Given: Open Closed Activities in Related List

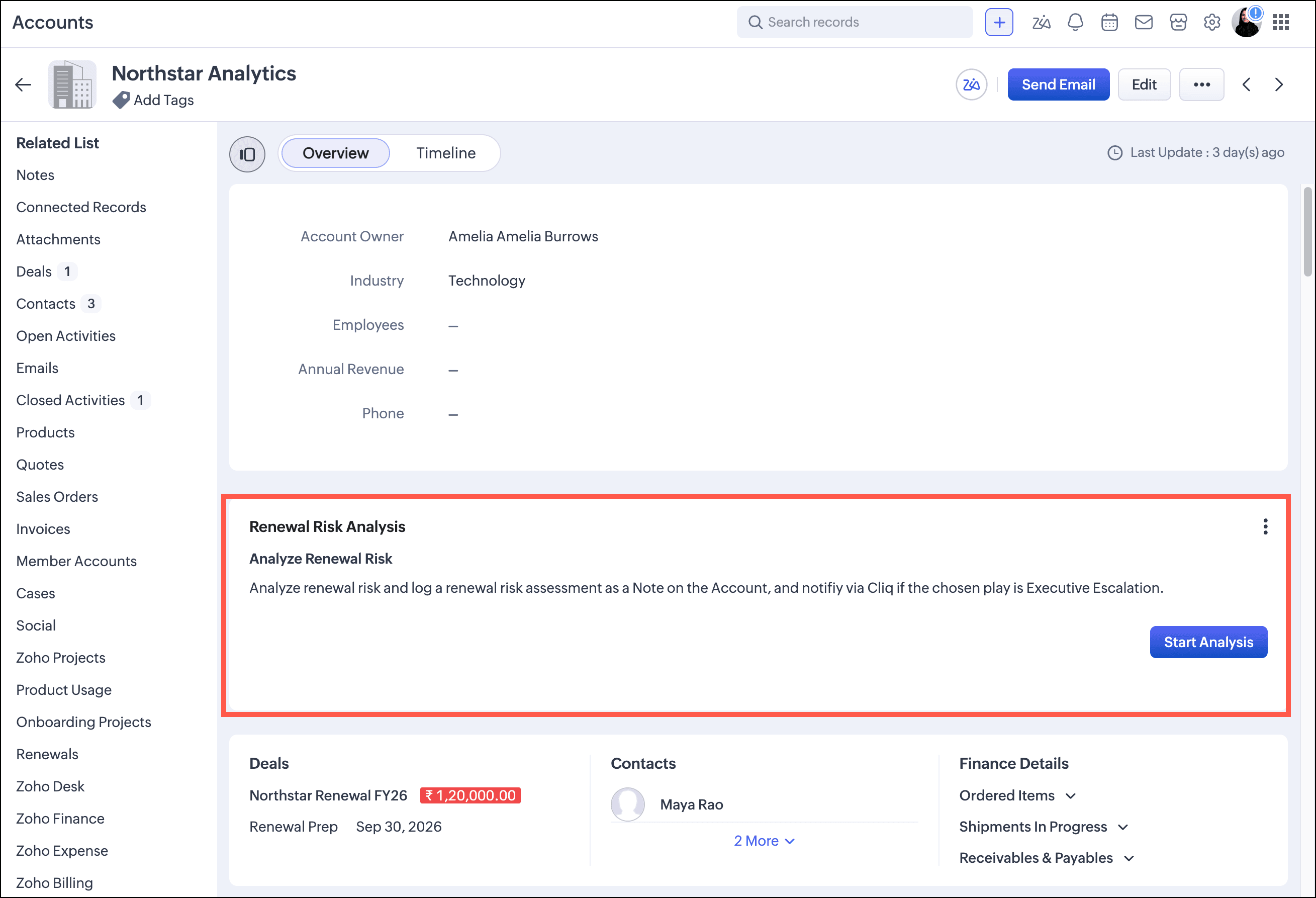Looking at the screenshot, I should click(x=70, y=401).
